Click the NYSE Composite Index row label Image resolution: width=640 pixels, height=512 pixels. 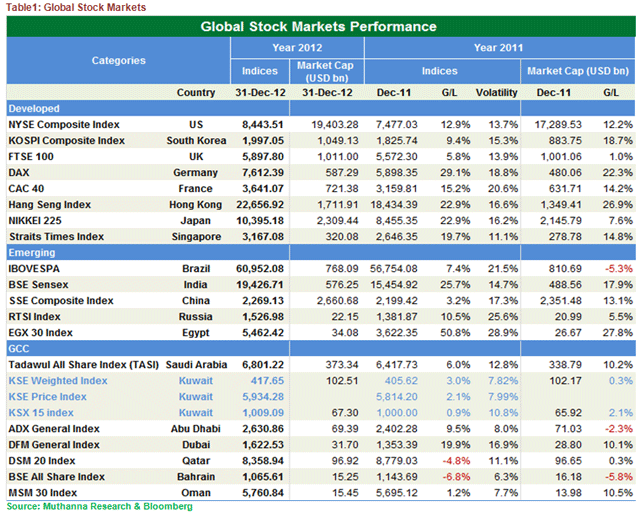tap(64, 123)
